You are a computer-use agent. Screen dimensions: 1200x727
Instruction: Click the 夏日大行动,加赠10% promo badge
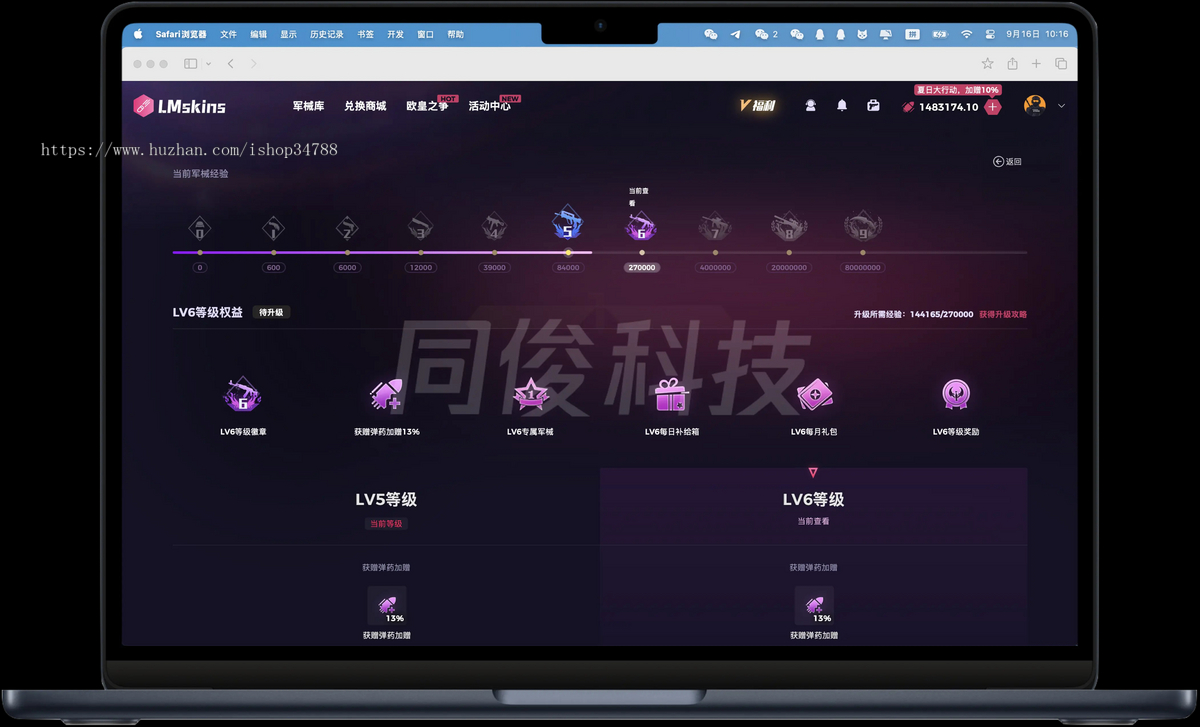coord(958,90)
